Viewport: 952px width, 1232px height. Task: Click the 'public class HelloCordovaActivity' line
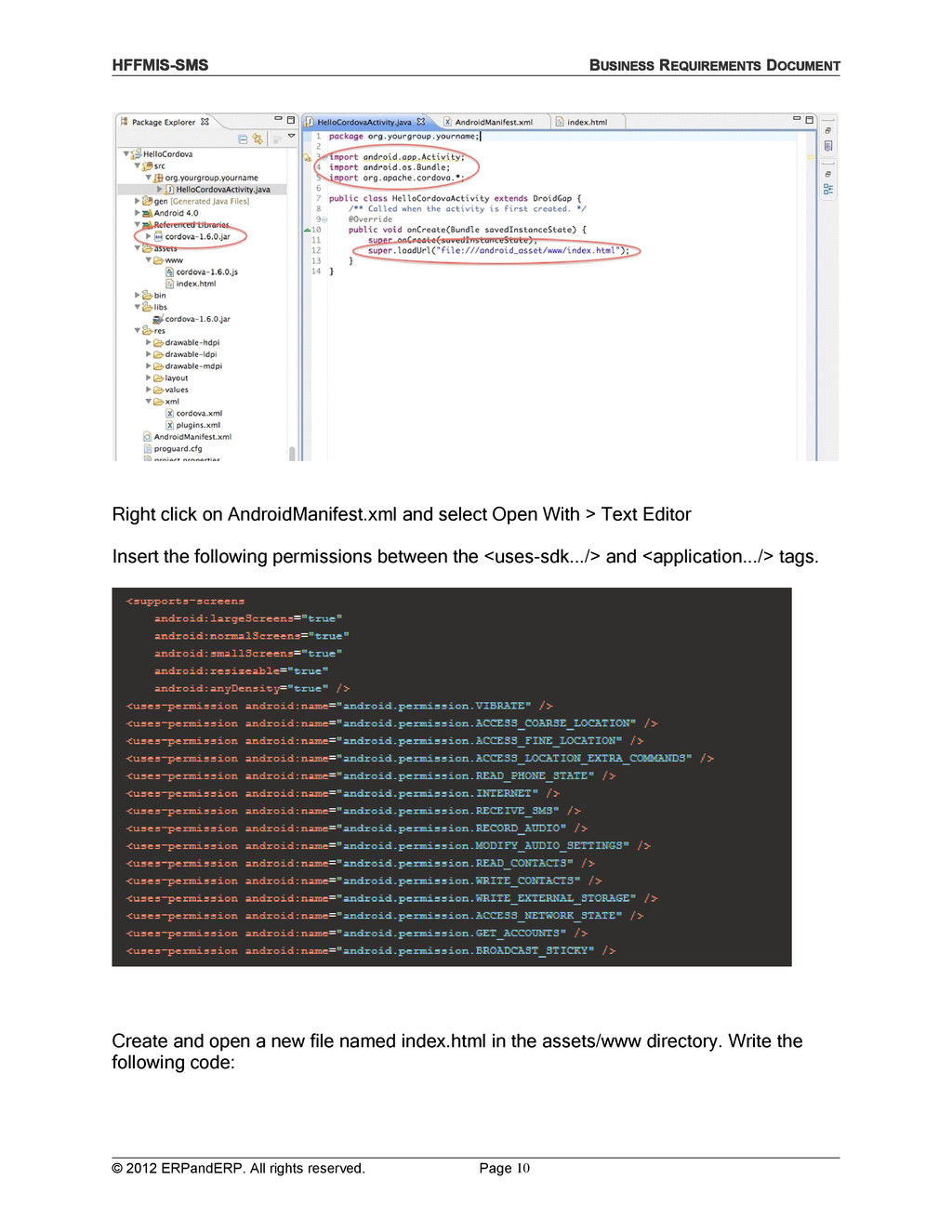tap(456, 198)
